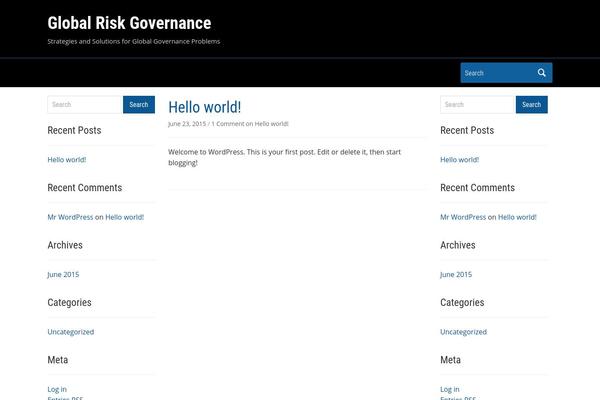Open Uncategorized category in right sidebar
Image resolution: width=600 pixels, height=400 pixels.
pos(463,332)
